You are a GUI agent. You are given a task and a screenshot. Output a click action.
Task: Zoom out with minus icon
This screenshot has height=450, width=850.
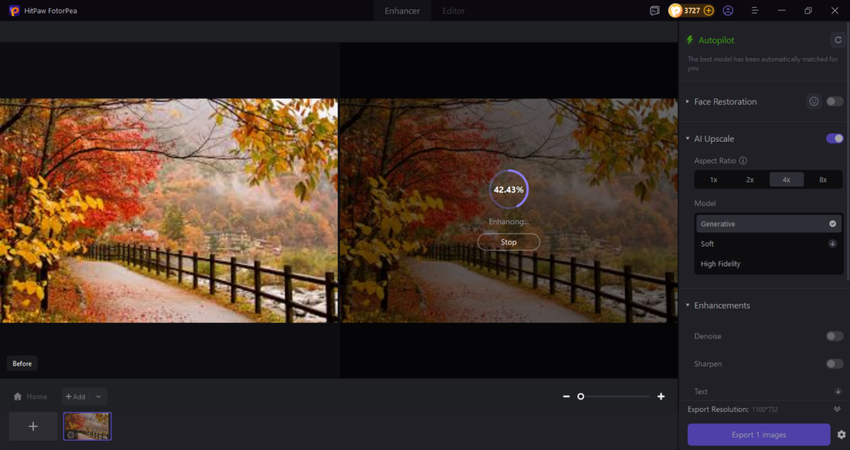point(566,396)
